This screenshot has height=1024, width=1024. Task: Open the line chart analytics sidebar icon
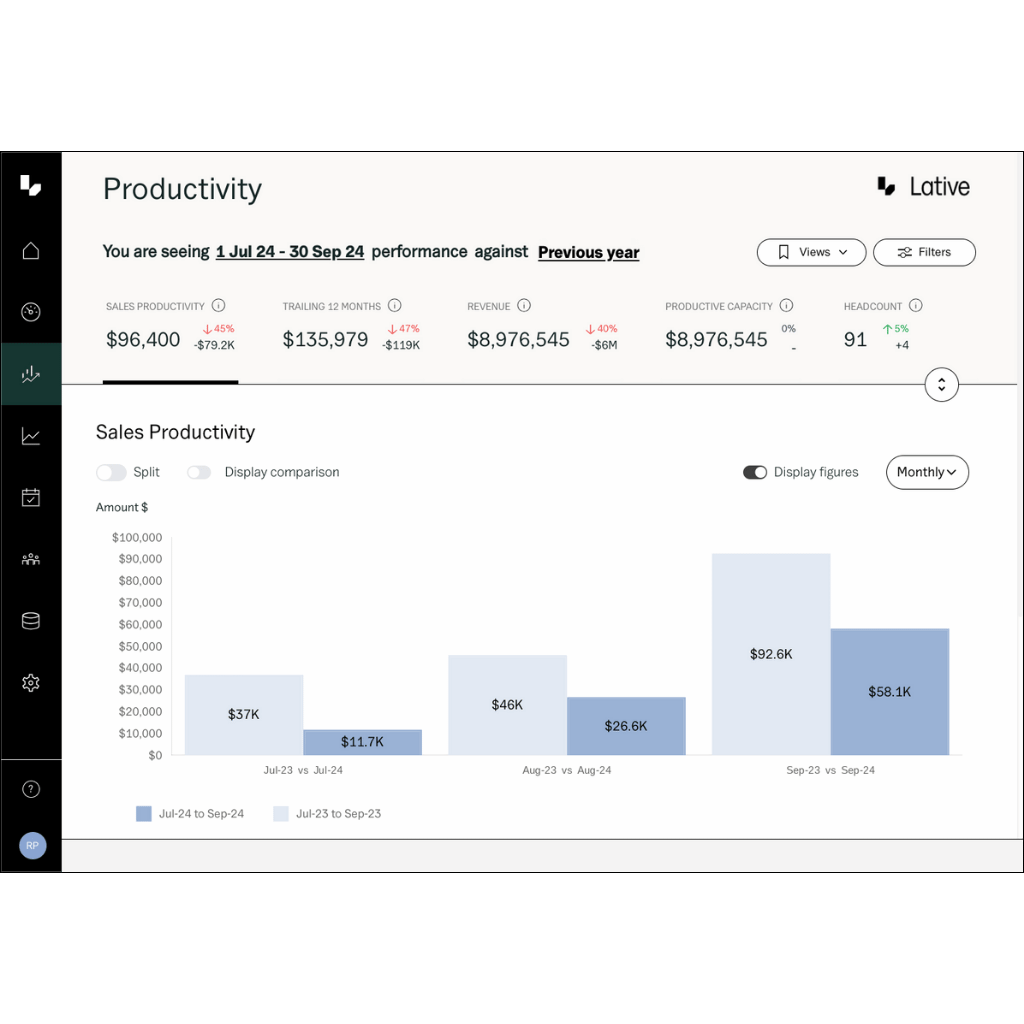click(30, 436)
